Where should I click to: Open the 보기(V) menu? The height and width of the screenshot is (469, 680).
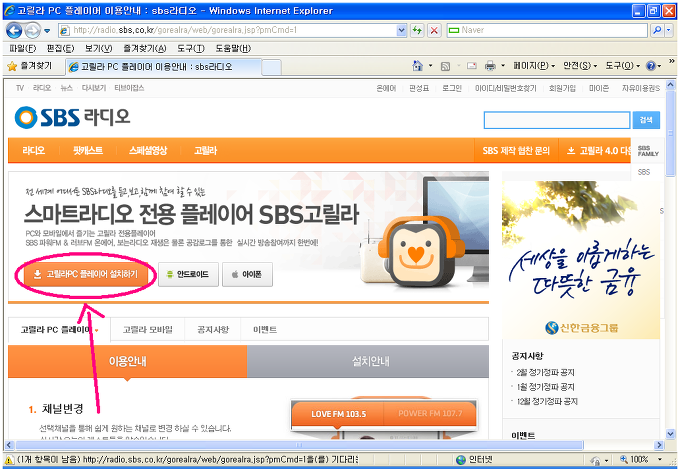click(98, 48)
